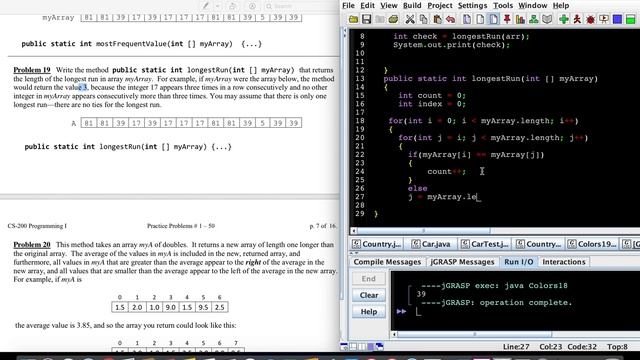Open the Tools menu
This screenshot has width=640, height=360.
pyautogui.click(x=502, y=5)
